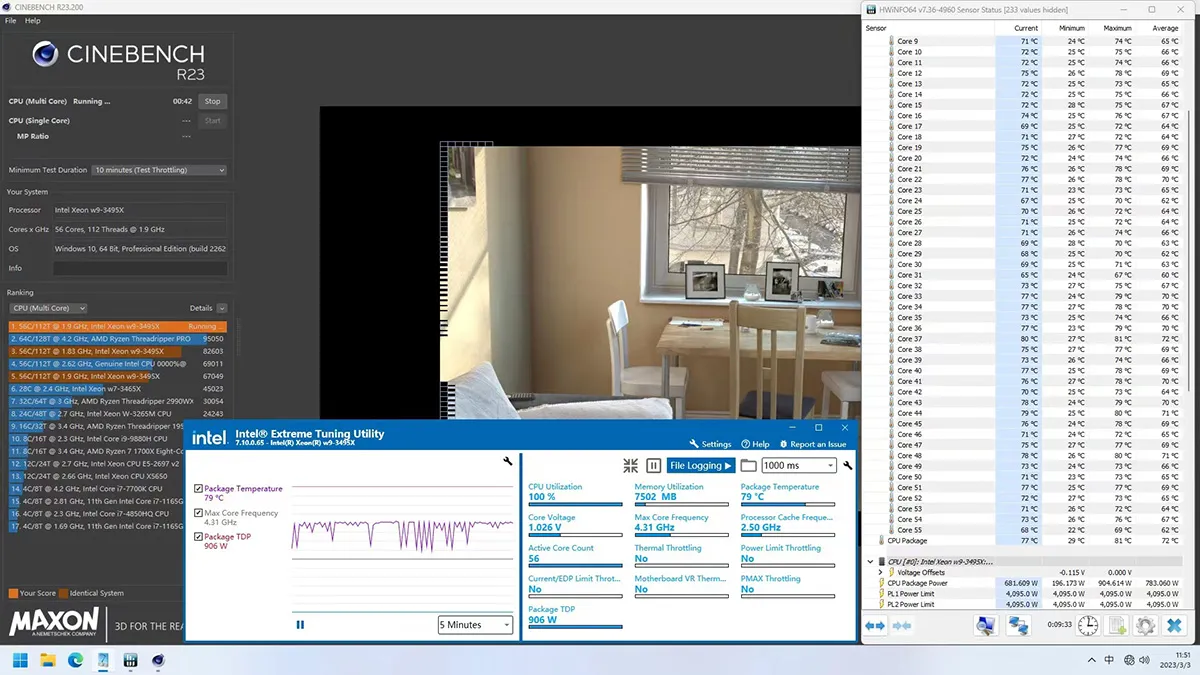1200x675 pixels.
Task: Click the XTU monitor panel wrench icon
Action: pyautogui.click(x=848, y=465)
